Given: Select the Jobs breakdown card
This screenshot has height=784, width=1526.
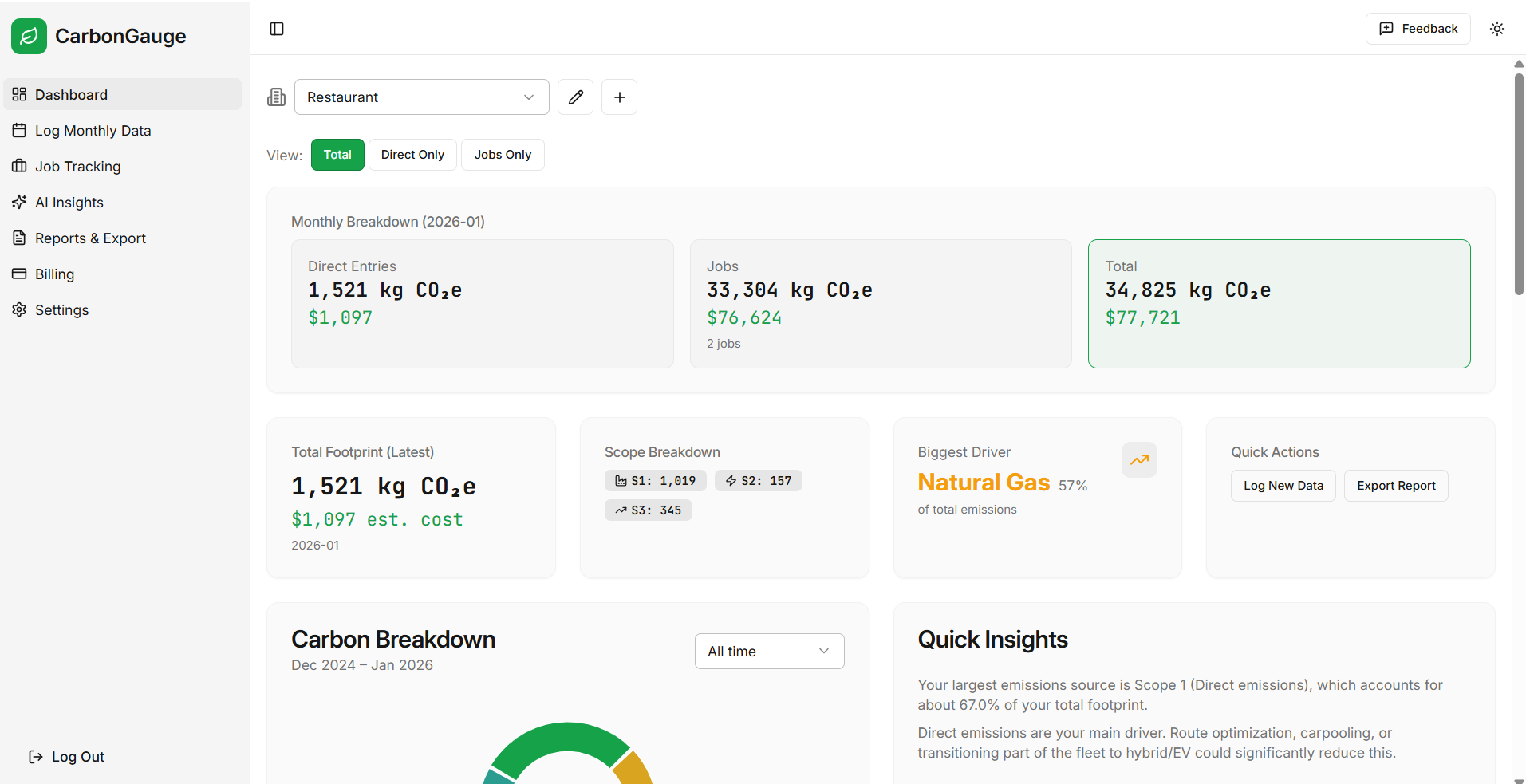Looking at the screenshot, I should [881, 304].
